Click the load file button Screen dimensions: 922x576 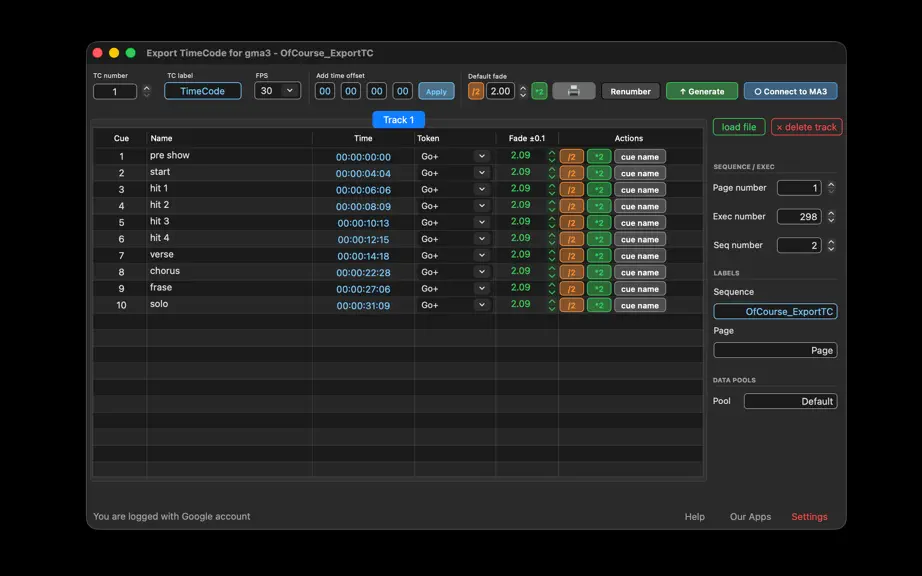click(739, 127)
